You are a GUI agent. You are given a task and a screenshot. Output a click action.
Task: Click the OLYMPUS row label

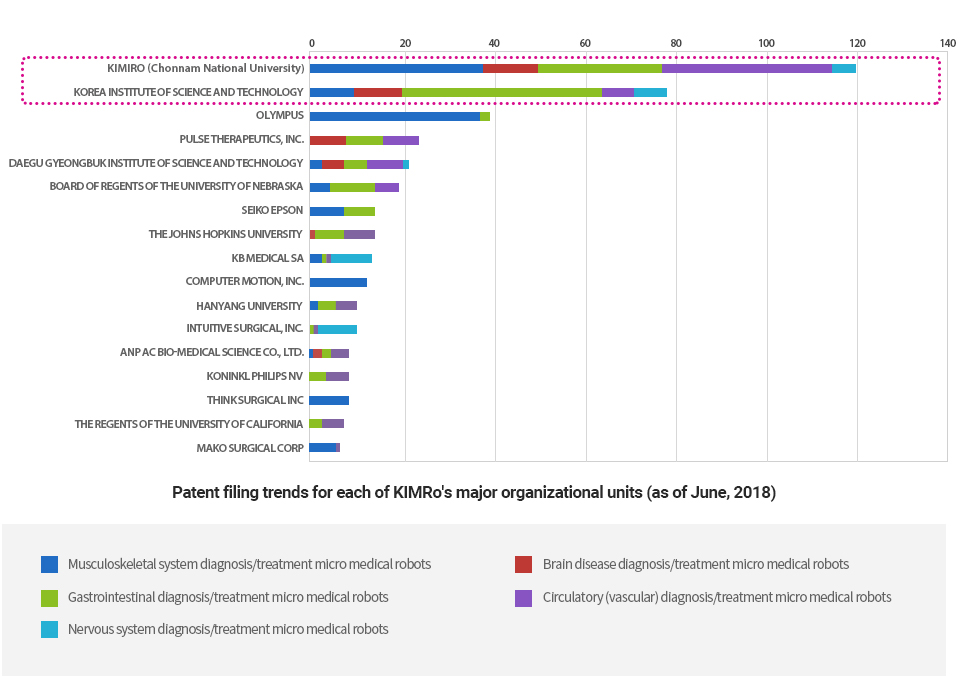pos(280,115)
